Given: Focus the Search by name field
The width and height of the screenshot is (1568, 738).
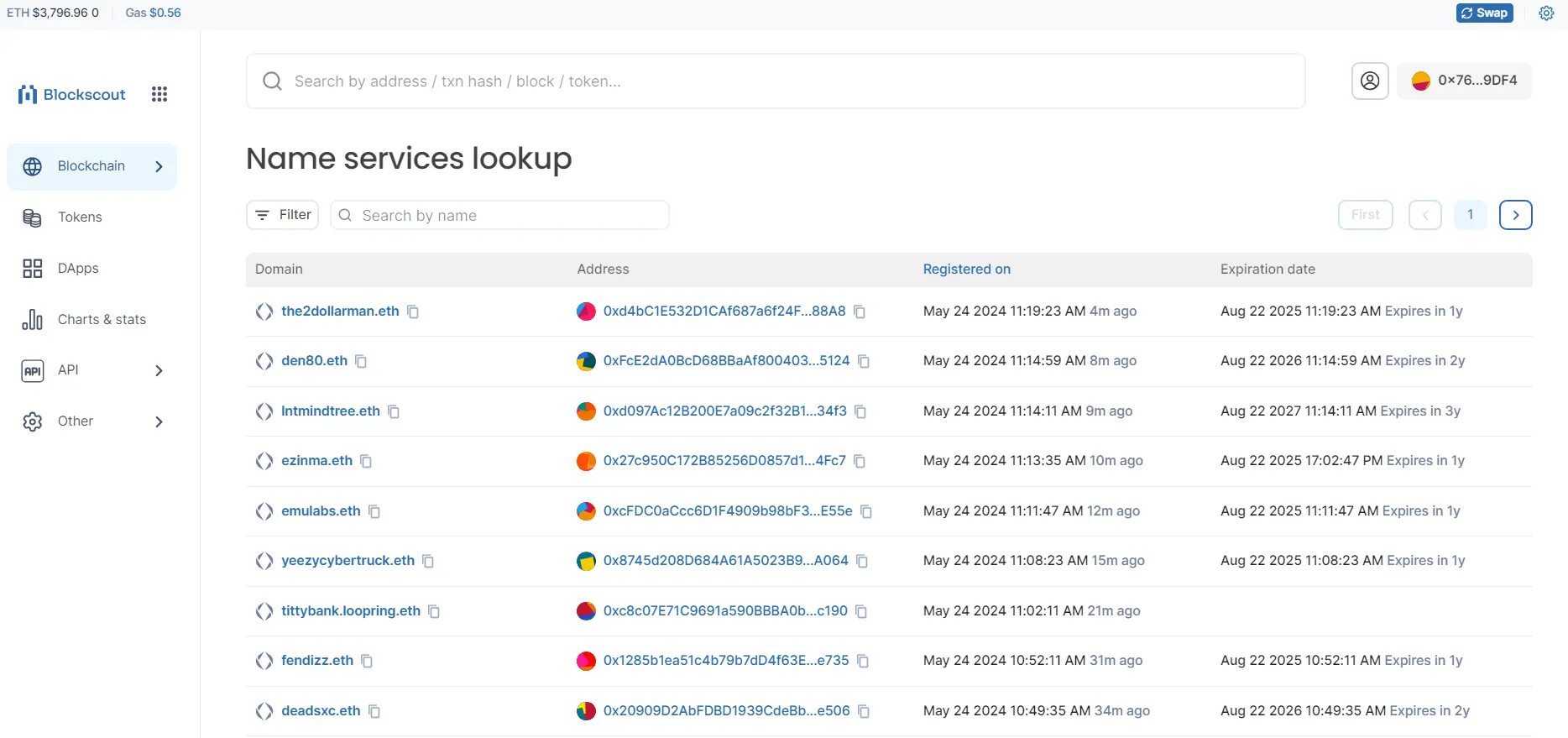Looking at the screenshot, I should pos(499,215).
